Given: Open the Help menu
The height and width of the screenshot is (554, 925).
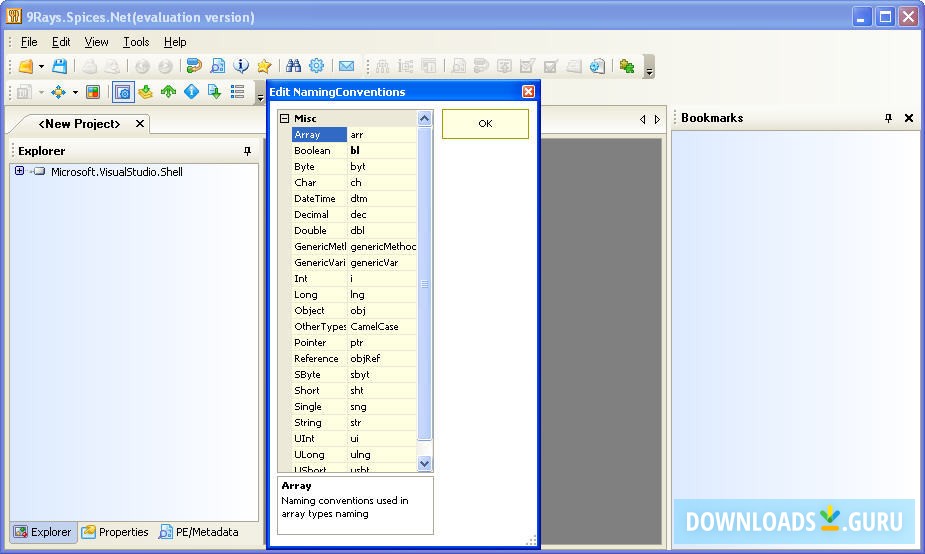Looking at the screenshot, I should (175, 42).
